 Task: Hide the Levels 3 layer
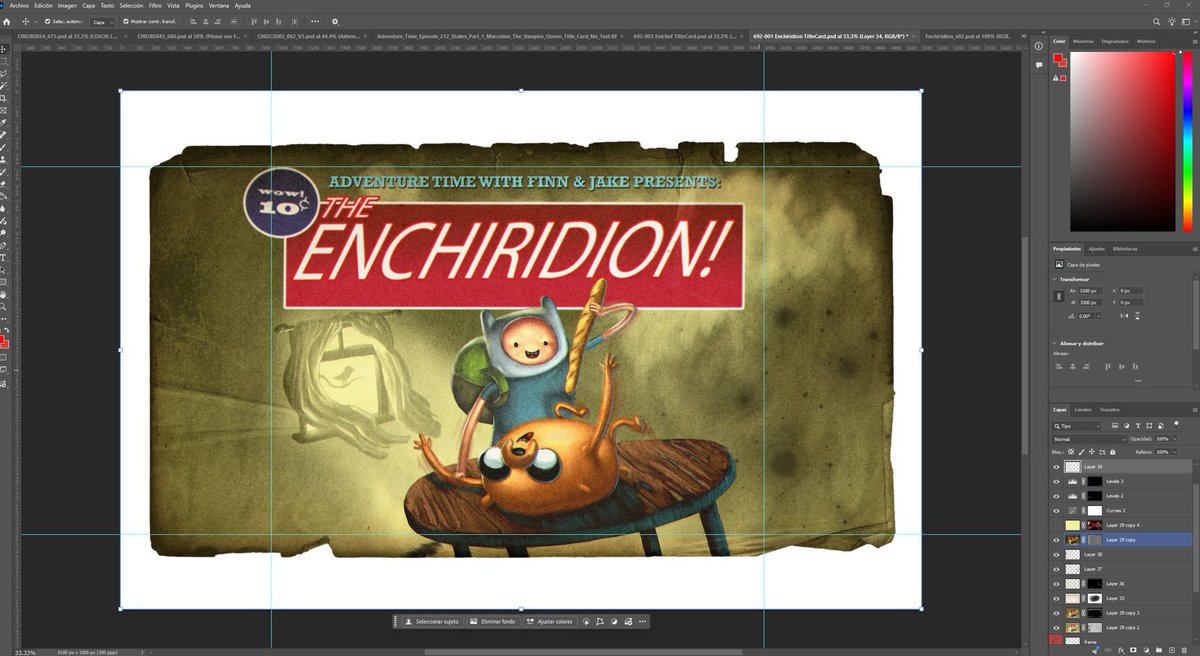click(x=1056, y=481)
